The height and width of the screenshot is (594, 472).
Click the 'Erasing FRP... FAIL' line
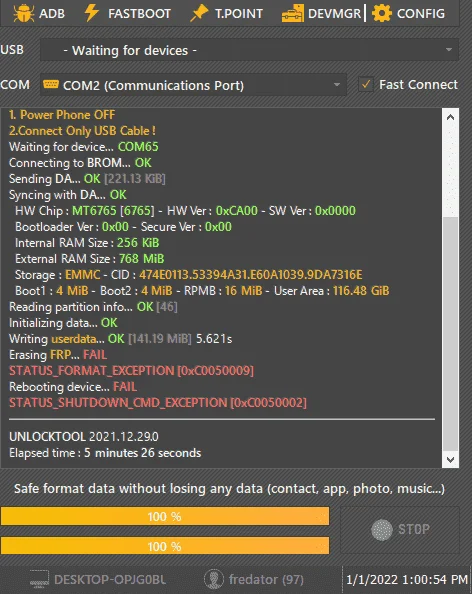(58, 354)
